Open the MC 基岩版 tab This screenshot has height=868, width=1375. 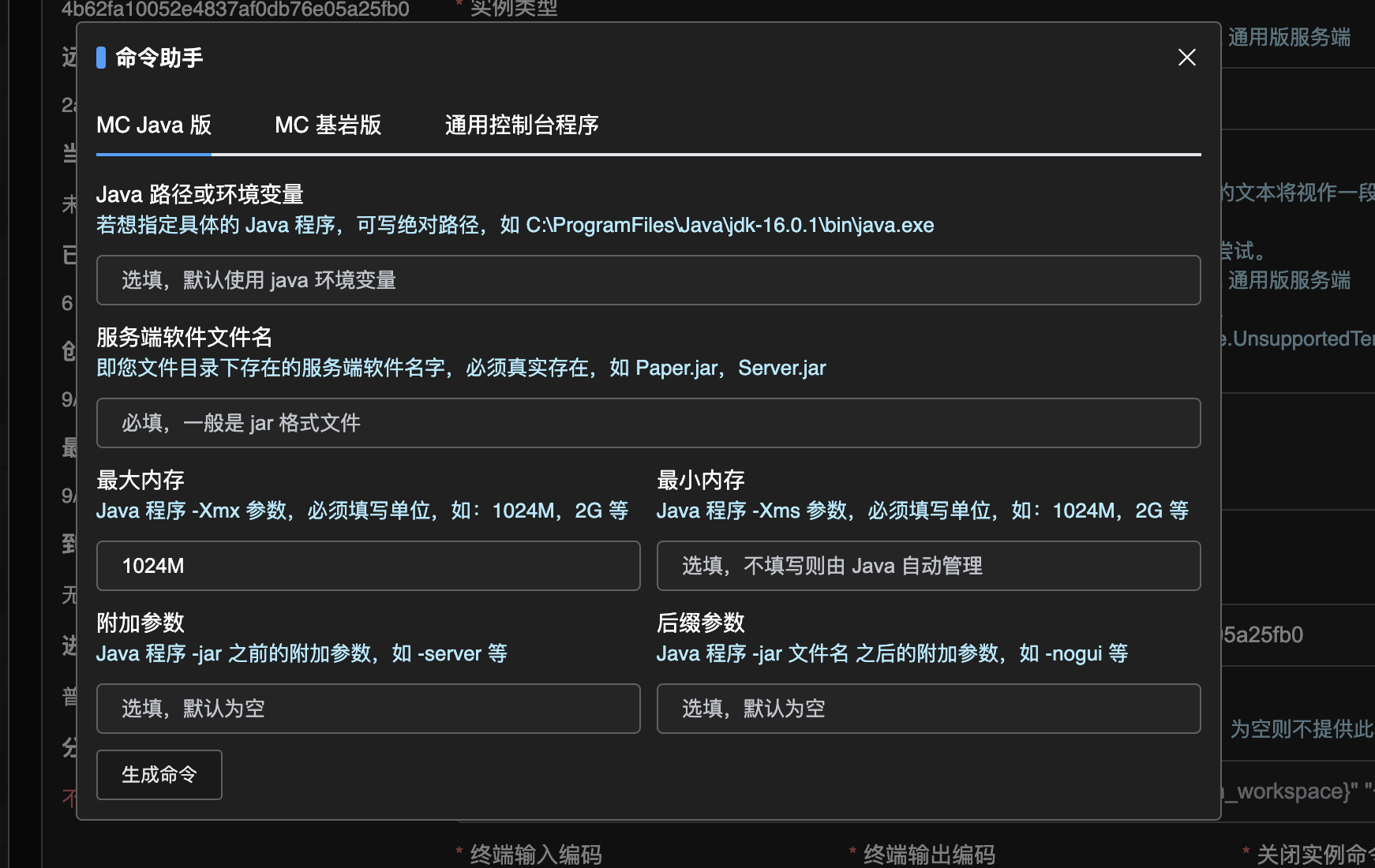(328, 125)
